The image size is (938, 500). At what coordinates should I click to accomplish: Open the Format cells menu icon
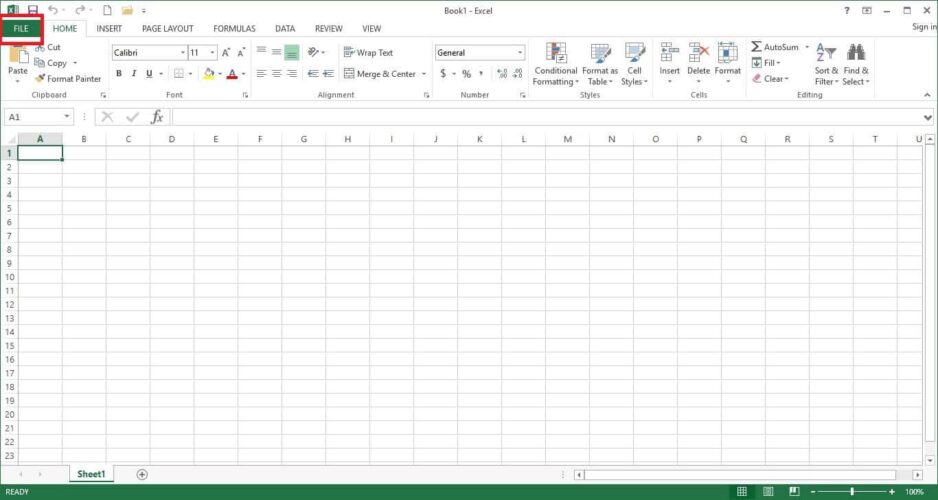click(x=727, y=53)
